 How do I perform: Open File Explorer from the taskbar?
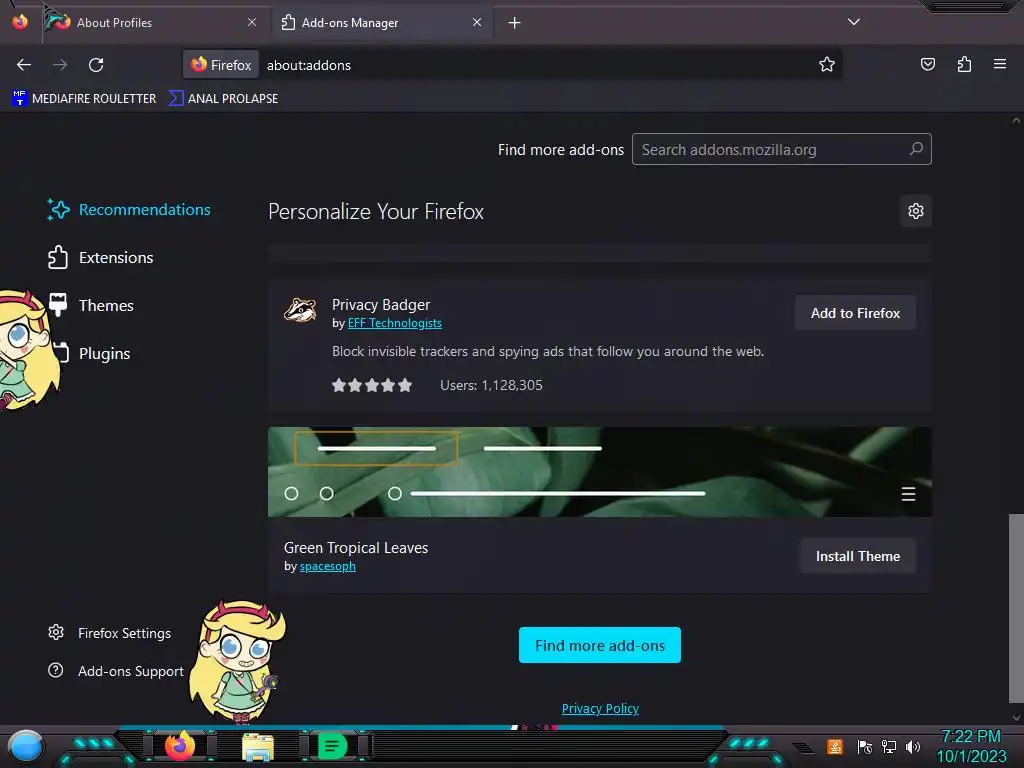[x=257, y=747]
